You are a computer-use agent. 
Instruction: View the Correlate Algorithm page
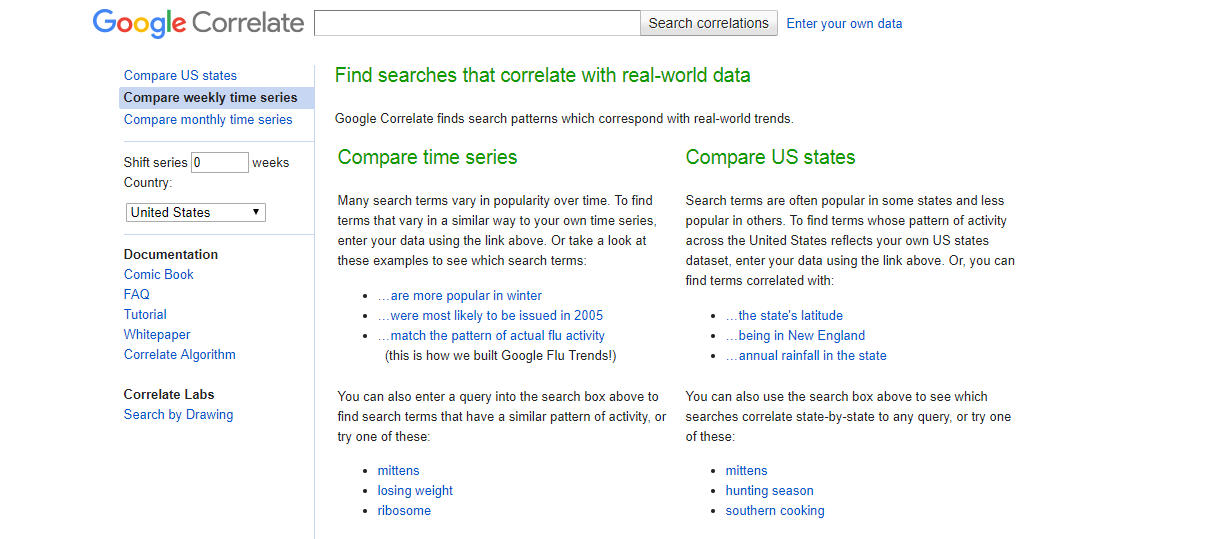click(x=180, y=355)
